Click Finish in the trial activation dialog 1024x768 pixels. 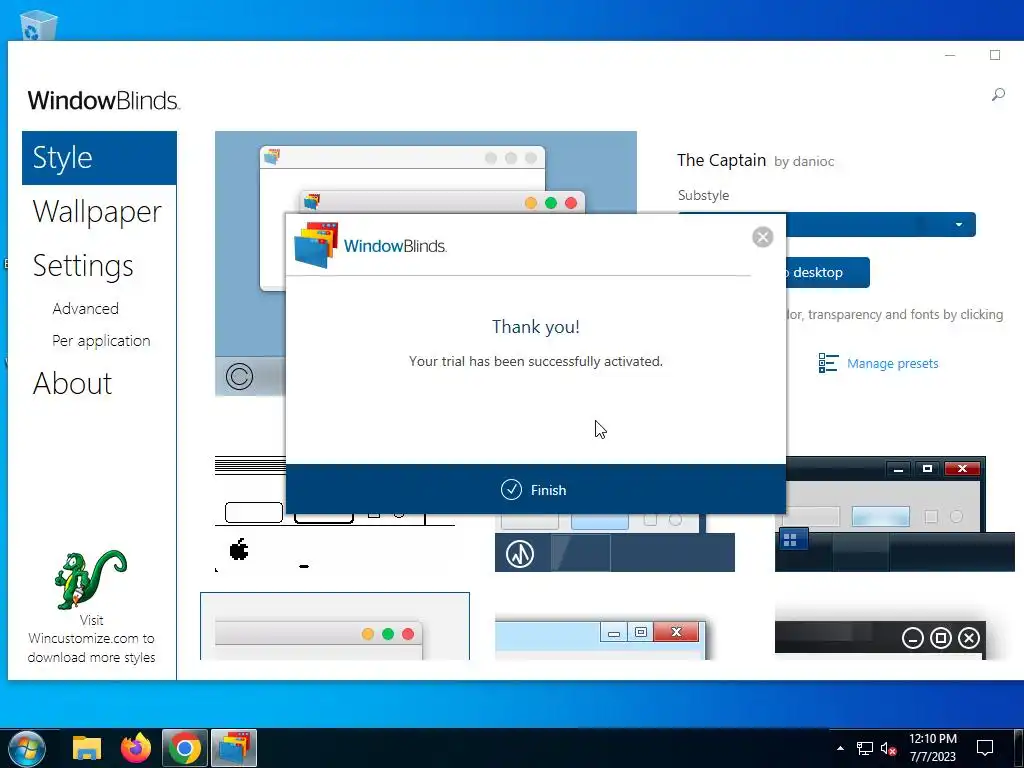click(535, 490)
